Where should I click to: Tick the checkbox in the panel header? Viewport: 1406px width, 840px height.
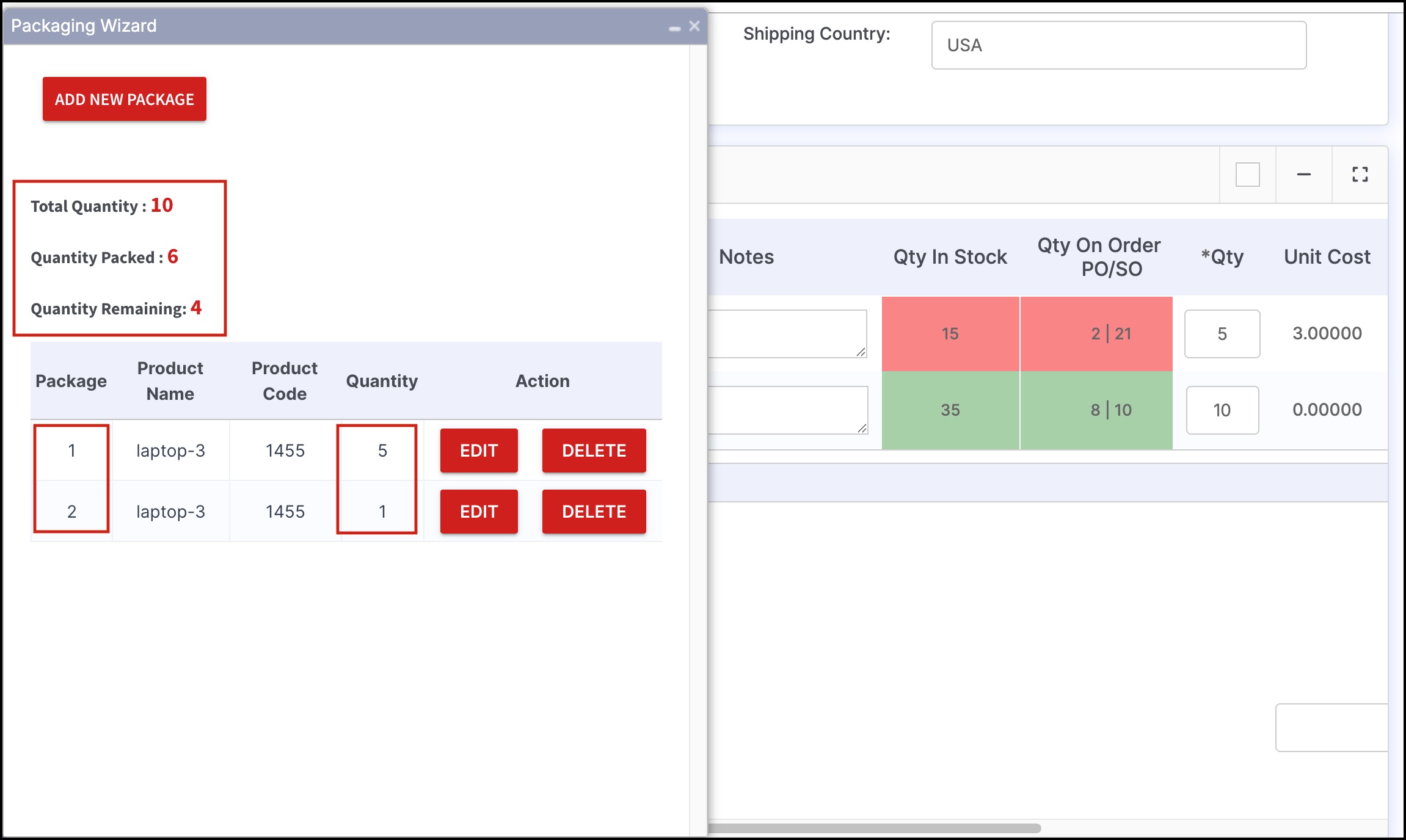coord(1247,175)
